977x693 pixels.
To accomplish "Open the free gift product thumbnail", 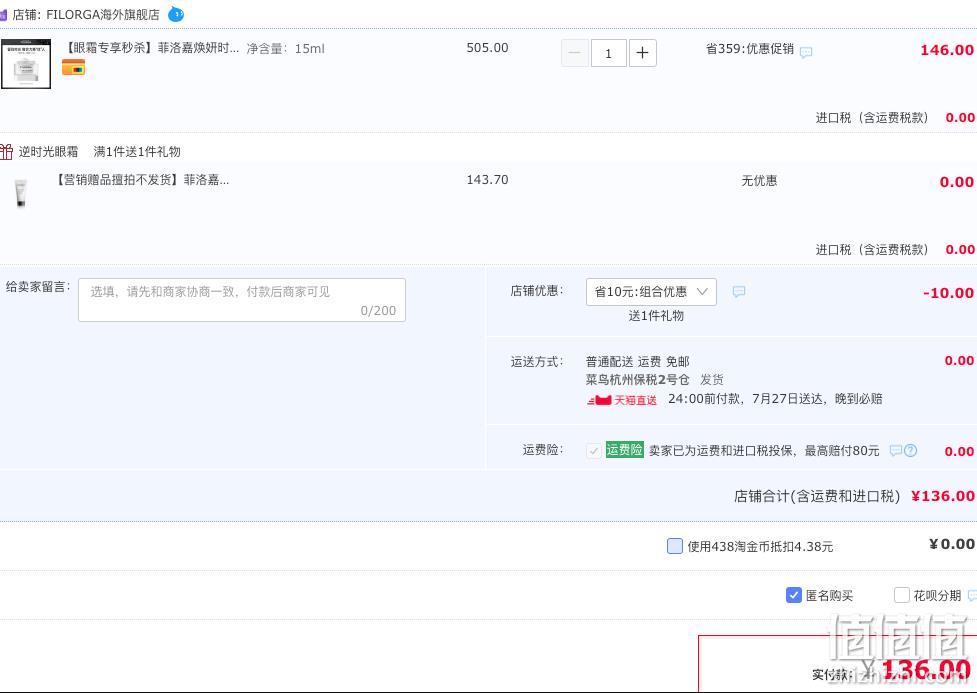I will pos(21,193).
